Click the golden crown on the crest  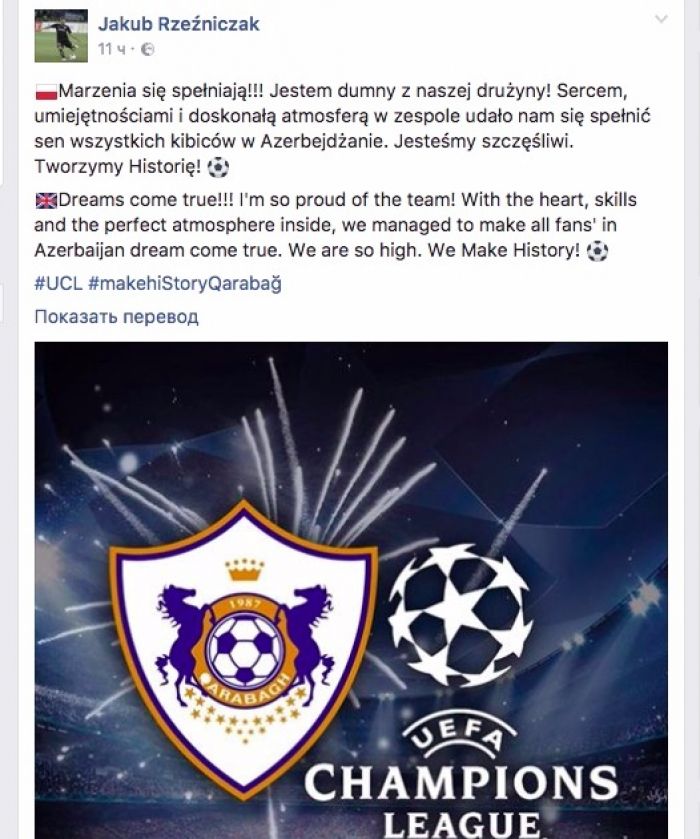click(245, 570)
